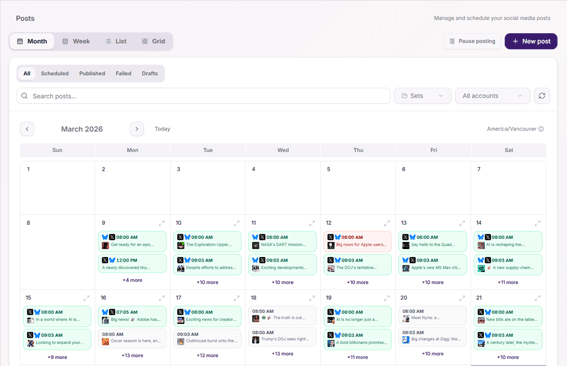Viewport: 567px width, 366px height.
Task: Open 'Trump's DOJ sees right' post
Action: click(x=283, y=336)
